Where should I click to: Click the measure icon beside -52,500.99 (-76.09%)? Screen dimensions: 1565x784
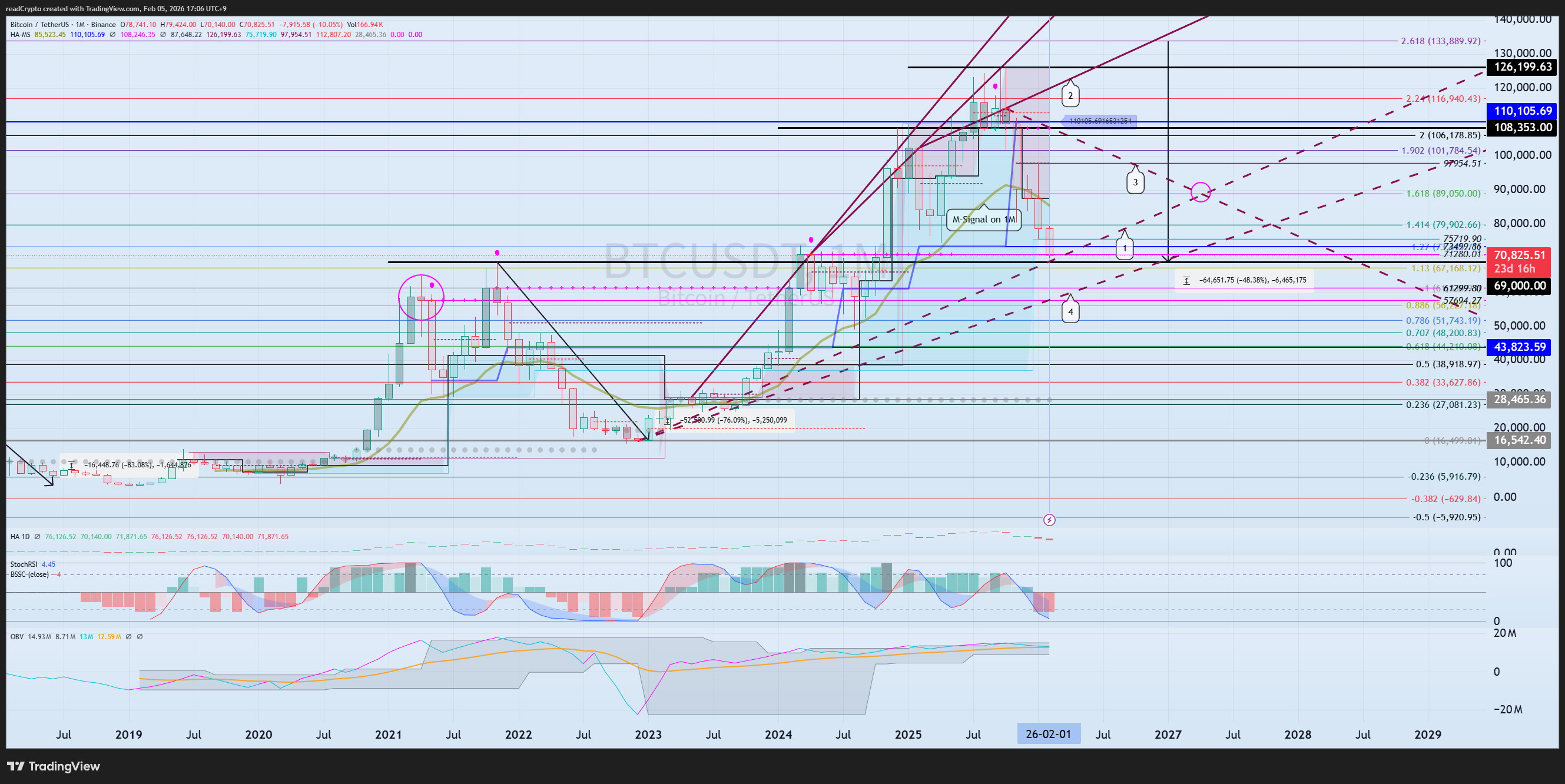pos(668,420)
